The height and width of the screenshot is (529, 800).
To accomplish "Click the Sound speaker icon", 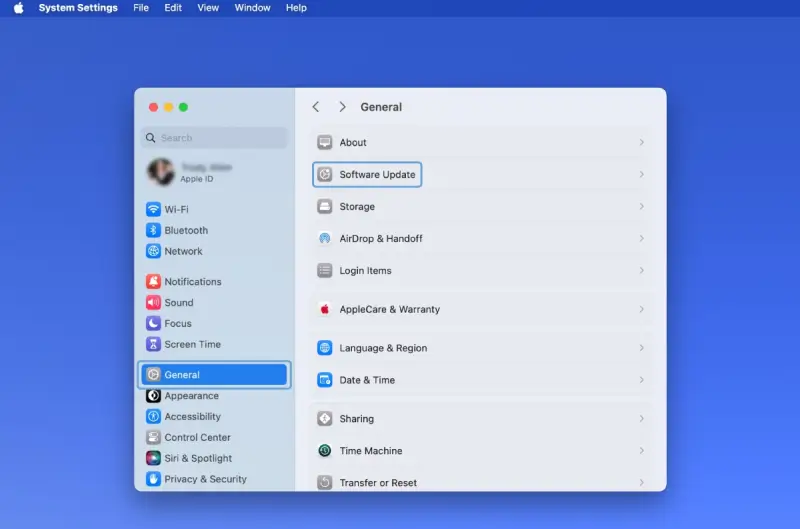I will click(x=153, y=303).
